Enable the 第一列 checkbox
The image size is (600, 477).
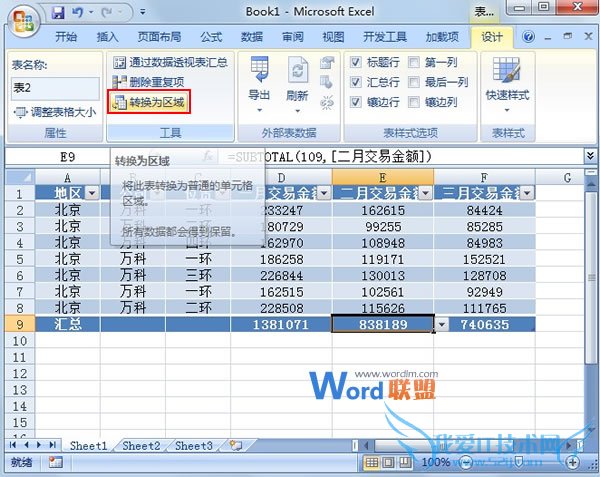point(414,62)
